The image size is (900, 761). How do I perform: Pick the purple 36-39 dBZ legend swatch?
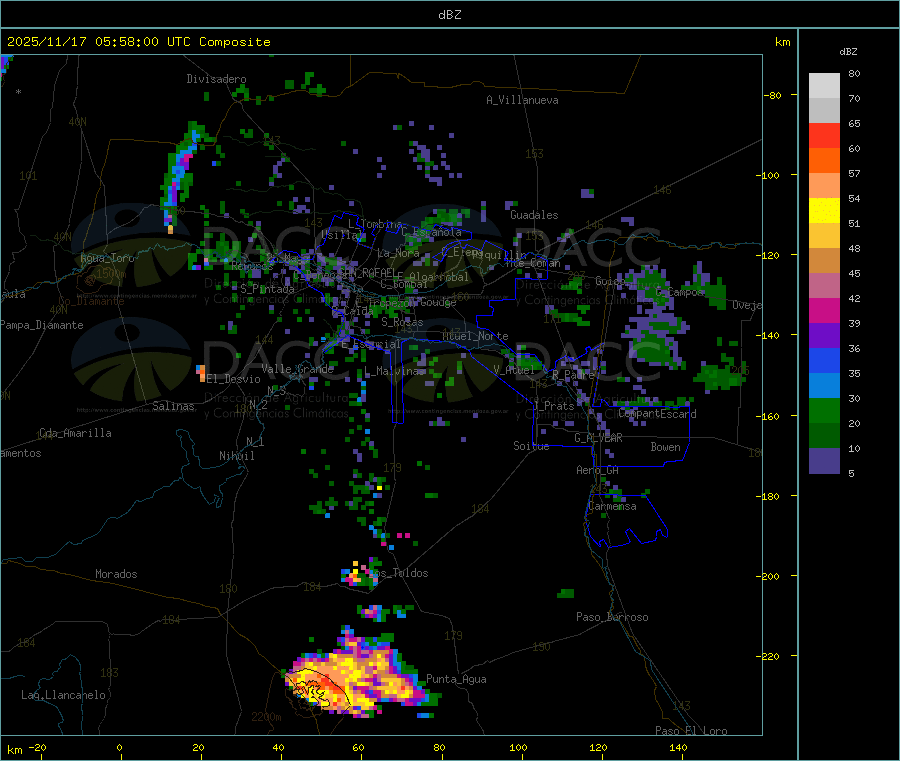824,335
